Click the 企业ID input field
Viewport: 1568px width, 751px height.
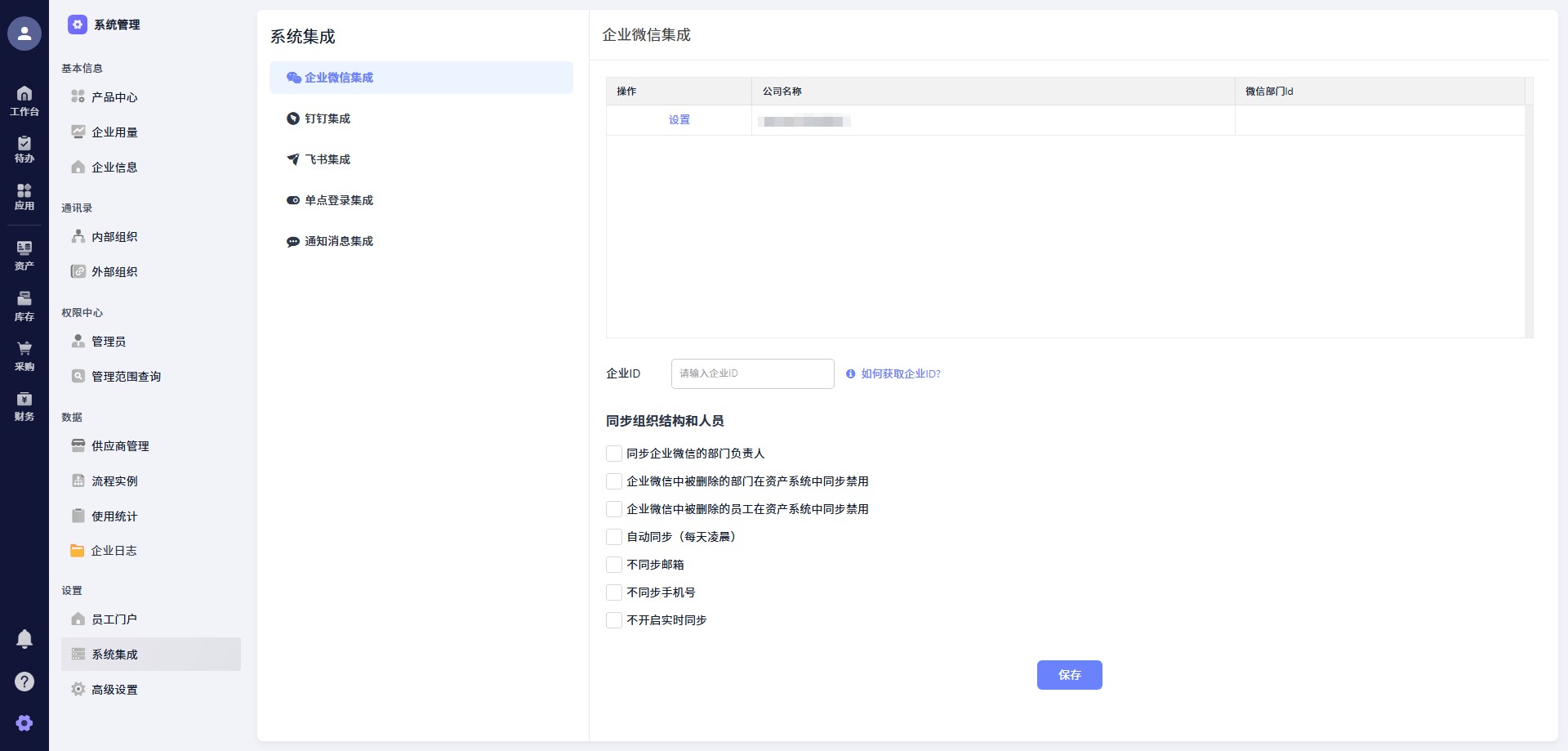point(753,373)
